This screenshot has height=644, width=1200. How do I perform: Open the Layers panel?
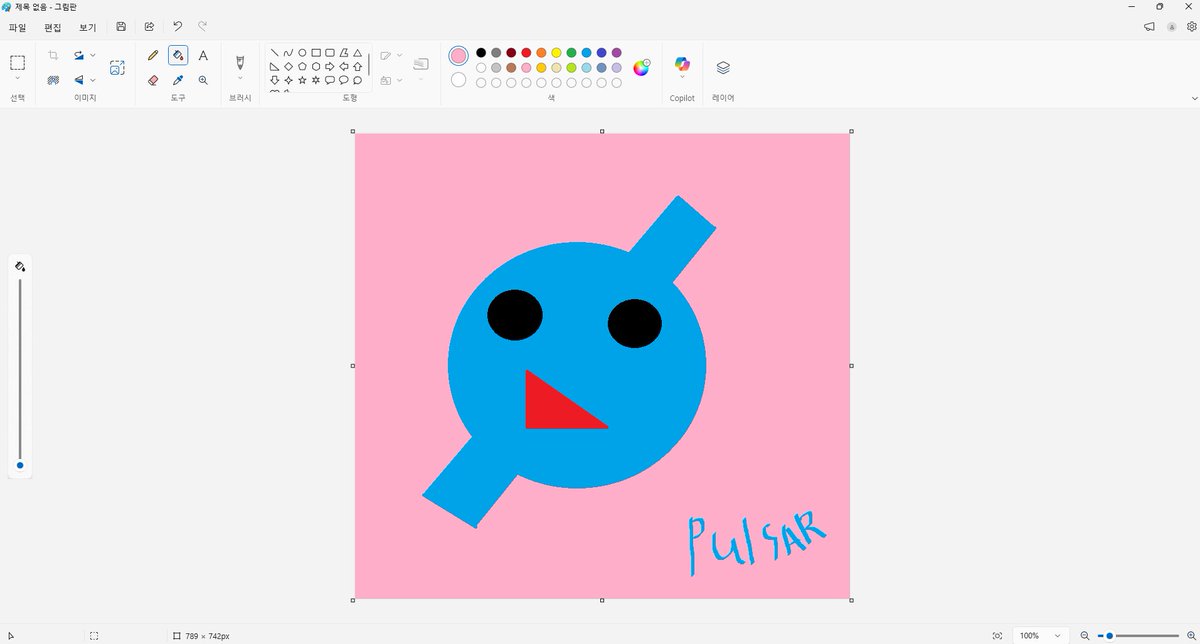722,67
